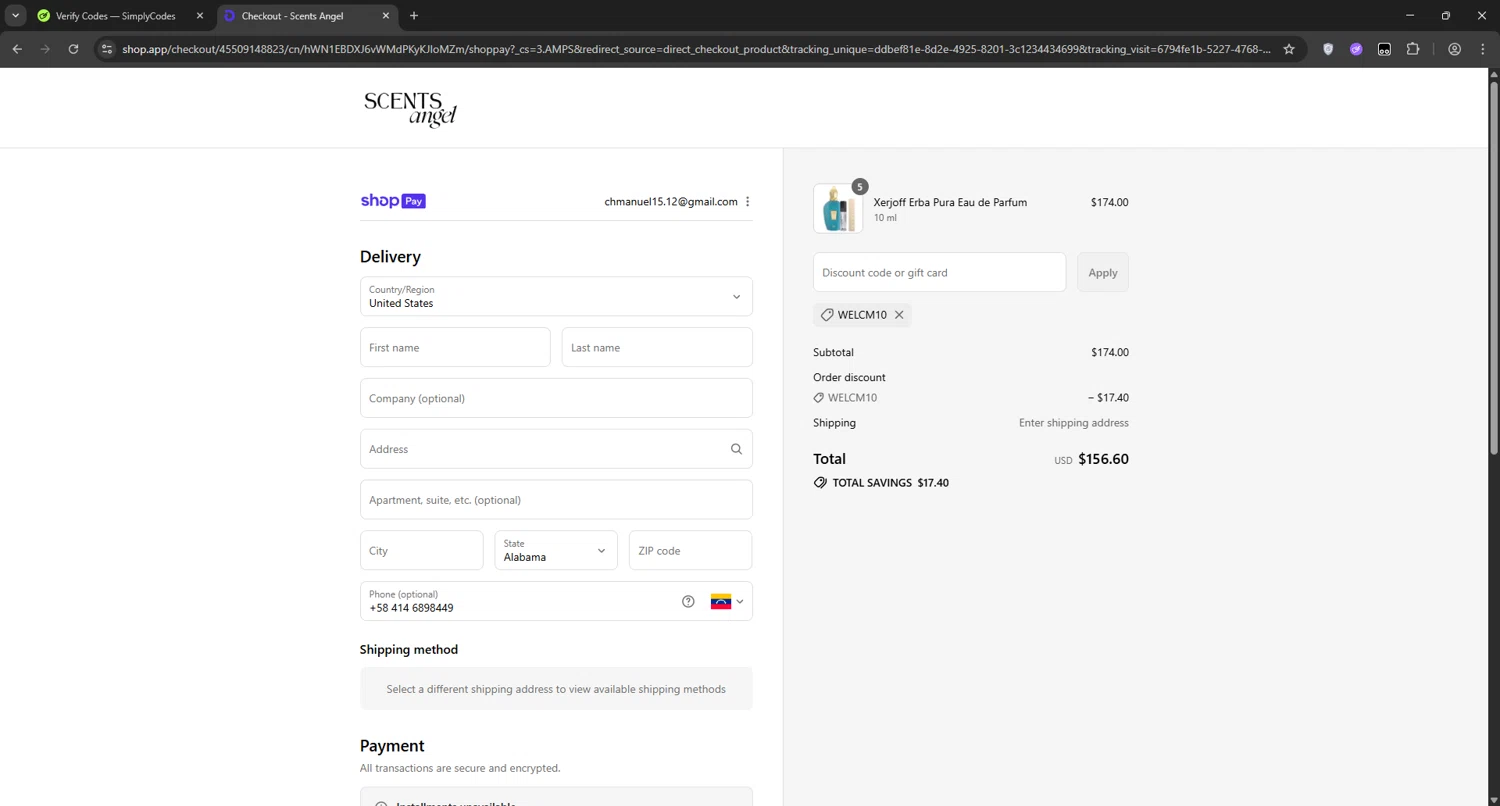Click the ZIP code field

690,551
